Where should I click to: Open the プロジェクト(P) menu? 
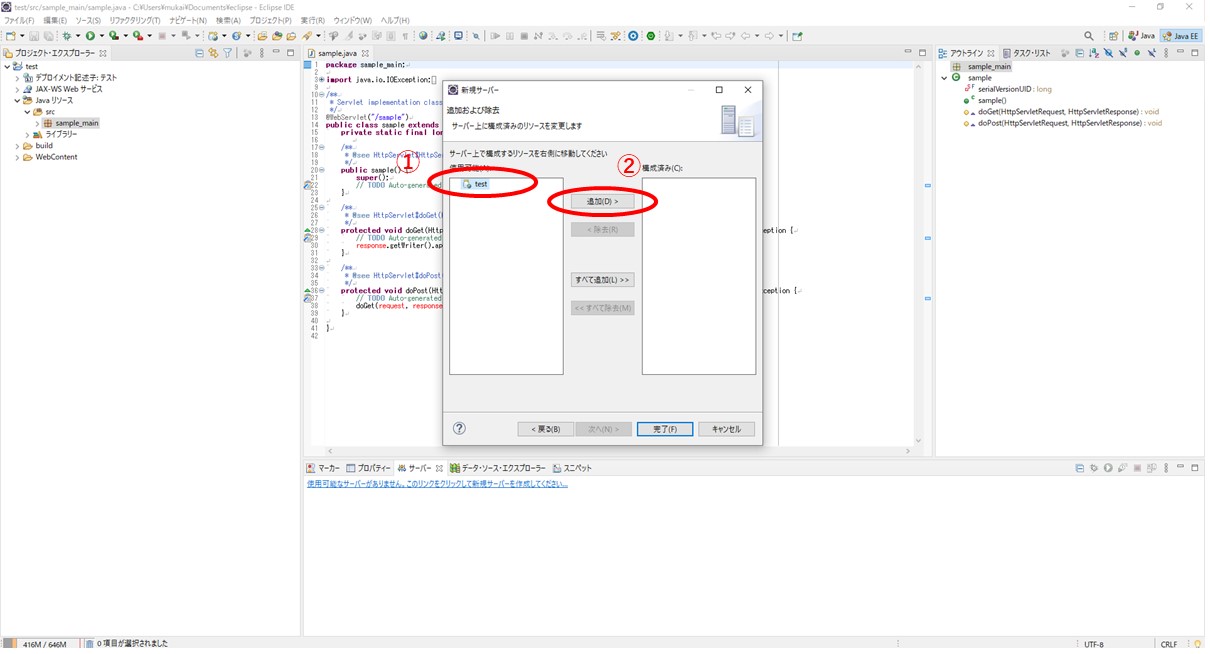click(271, 20)
